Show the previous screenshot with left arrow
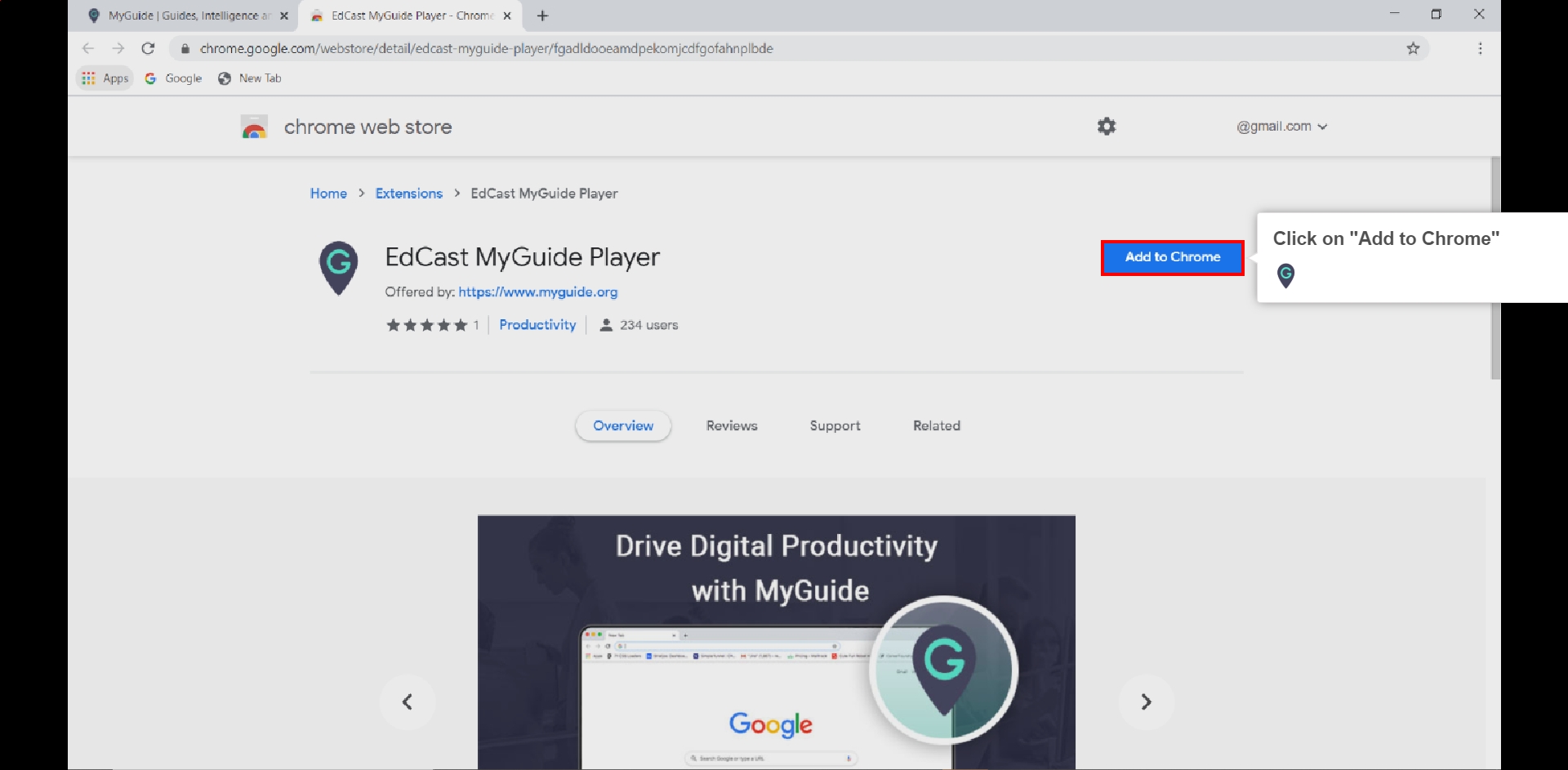Viewport: 1568px width, 770px height. pyautogui.click(x=408, y=701)
